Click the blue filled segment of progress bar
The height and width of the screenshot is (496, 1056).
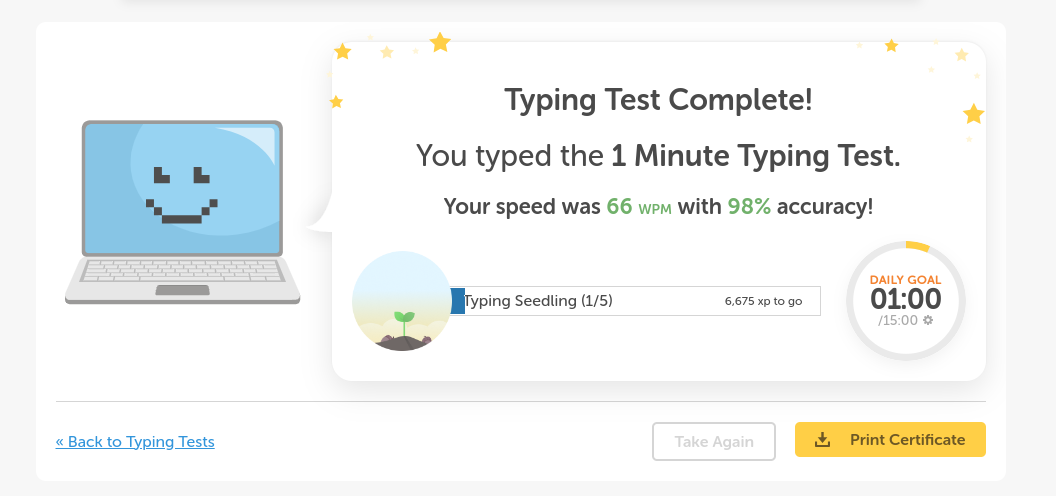[458, 301]
